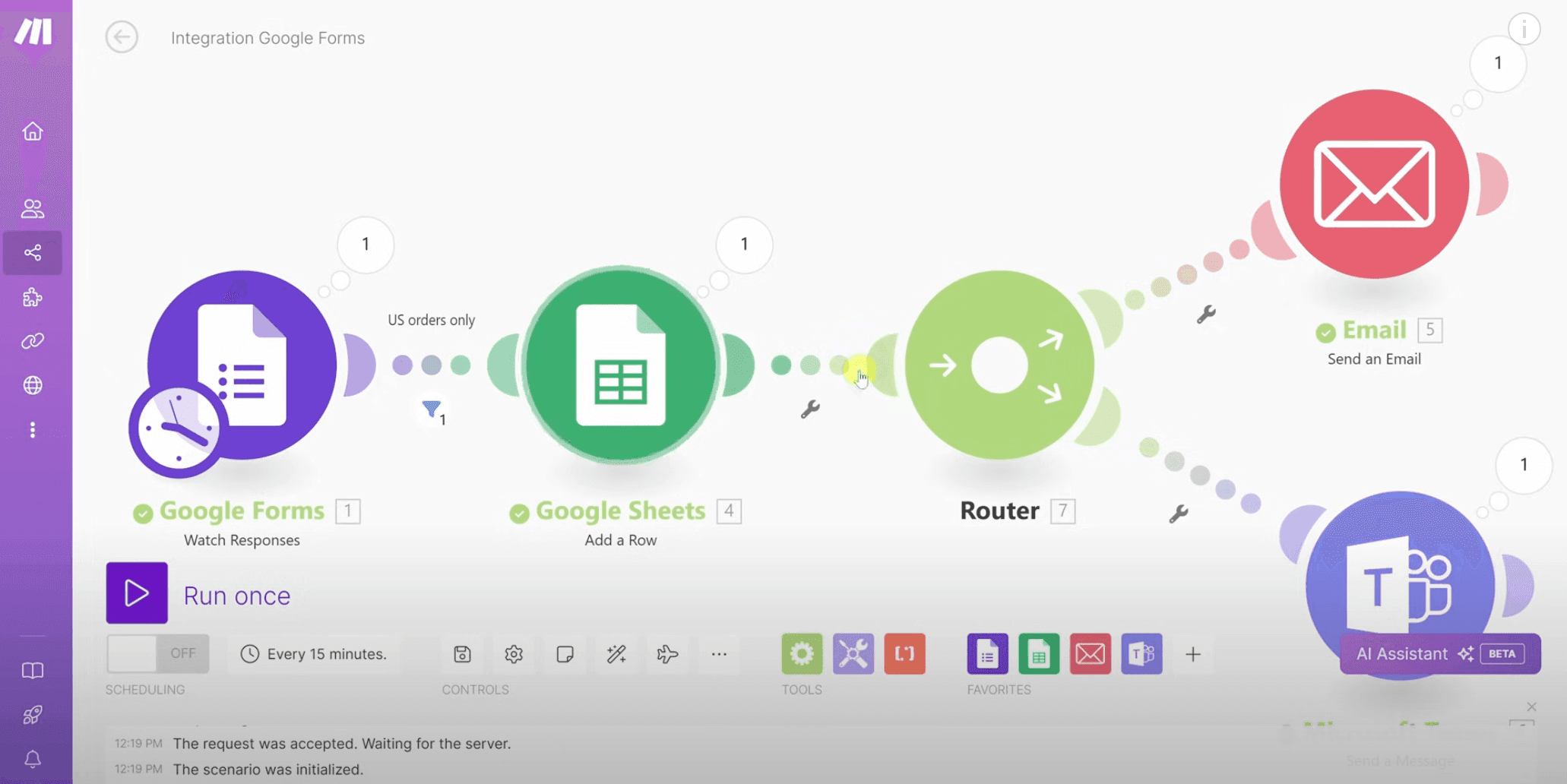Screen dimensions: 1567x784
Task: Expand more controls with three dots
Action: pos(719,654)
